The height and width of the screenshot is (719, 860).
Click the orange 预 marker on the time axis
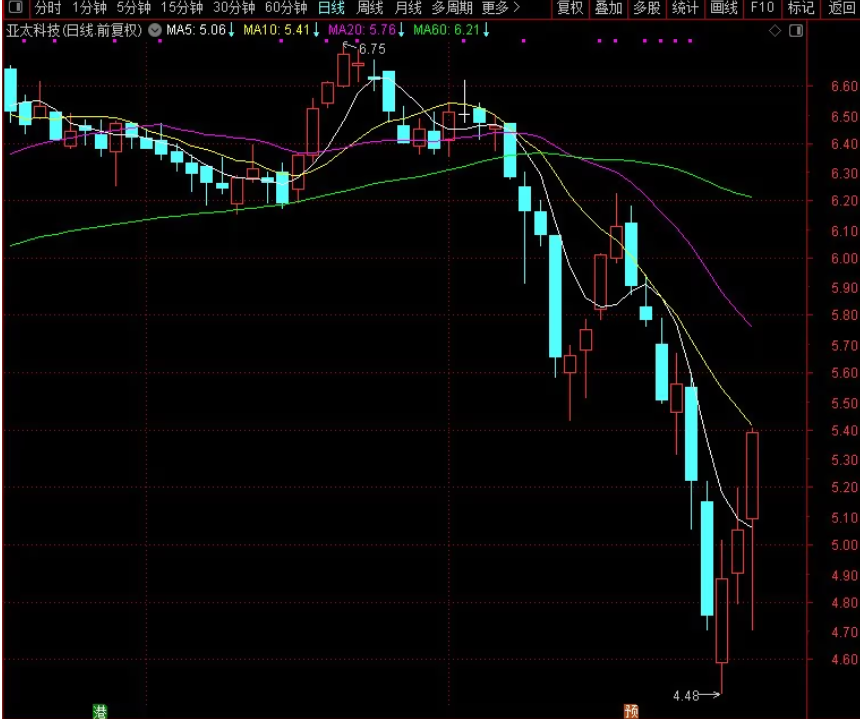(631, 712)
